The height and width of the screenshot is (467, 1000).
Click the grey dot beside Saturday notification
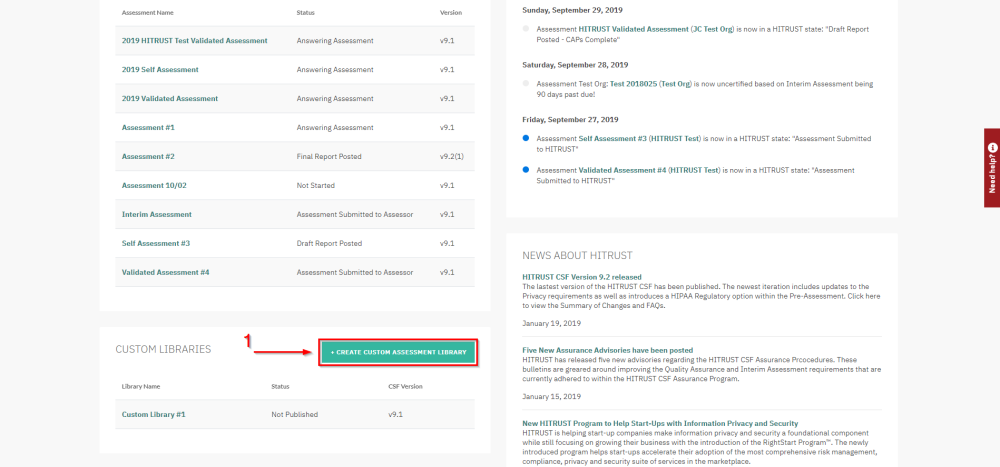(526, 83)
